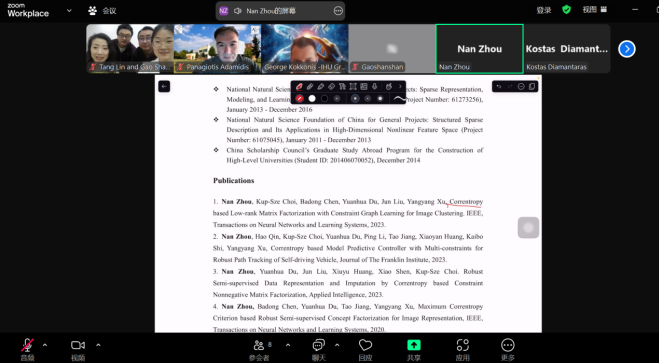Click the microphone icon in annotation bar
659x363 pixels.
click(374, 87)
